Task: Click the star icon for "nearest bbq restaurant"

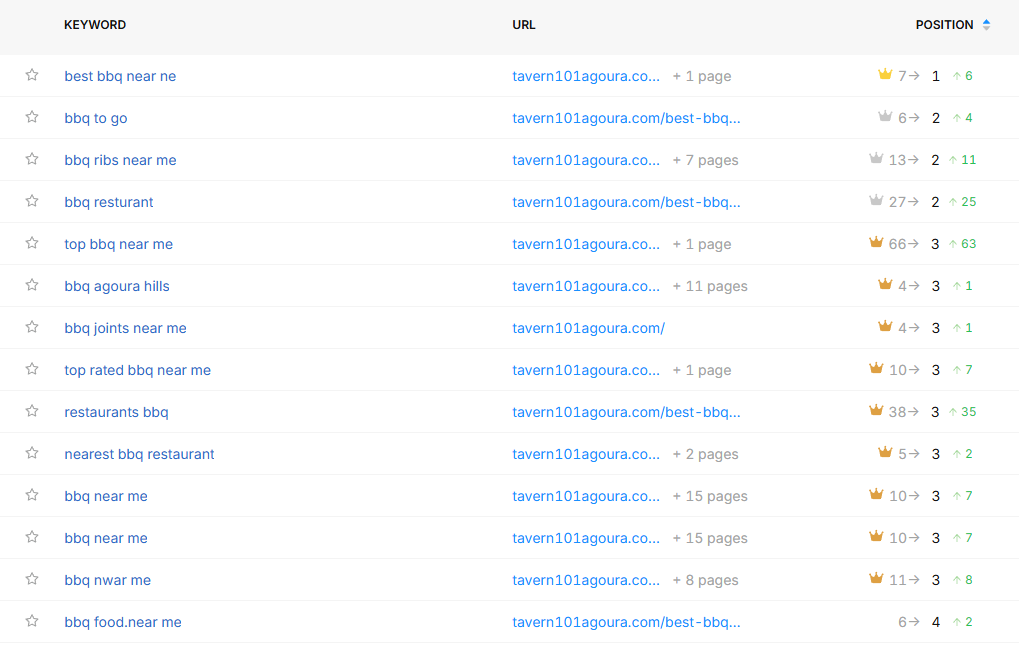Action: (32, 453)
